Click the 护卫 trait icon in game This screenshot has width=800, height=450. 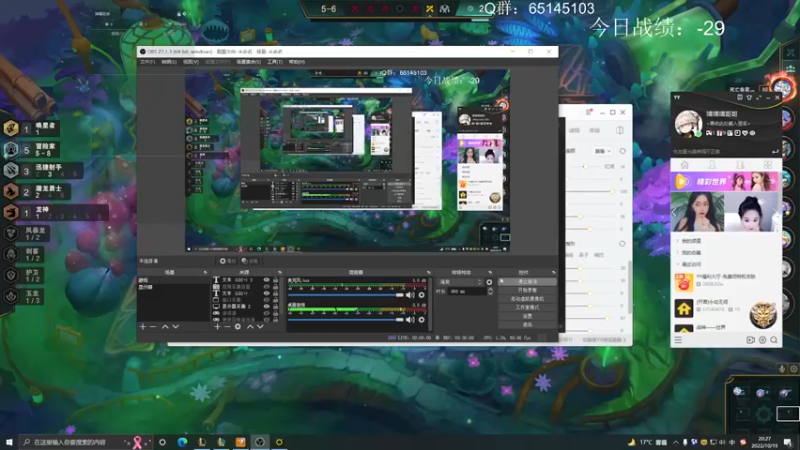coord(11,276)
